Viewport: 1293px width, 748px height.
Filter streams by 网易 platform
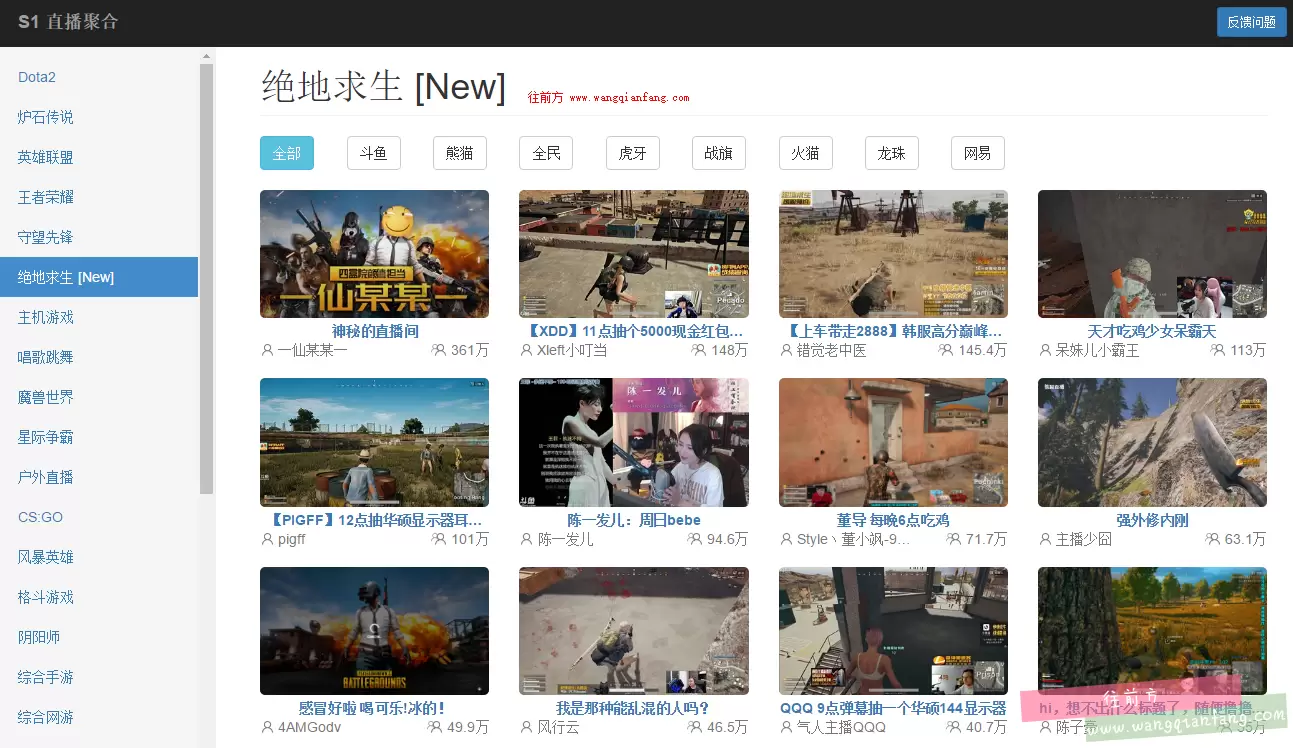[x=978, y=153]
